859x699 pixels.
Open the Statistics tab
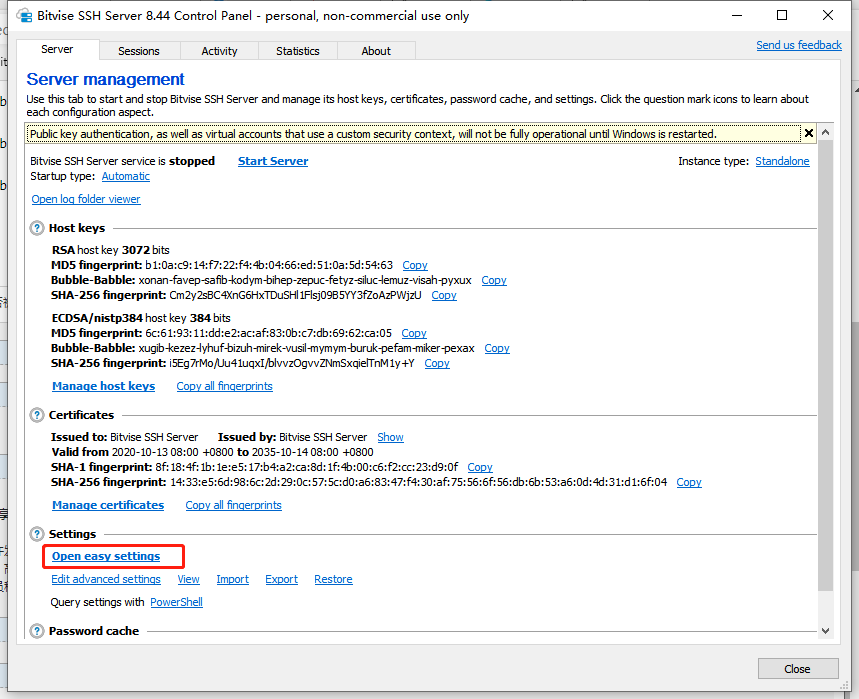[x=297, y=51]
